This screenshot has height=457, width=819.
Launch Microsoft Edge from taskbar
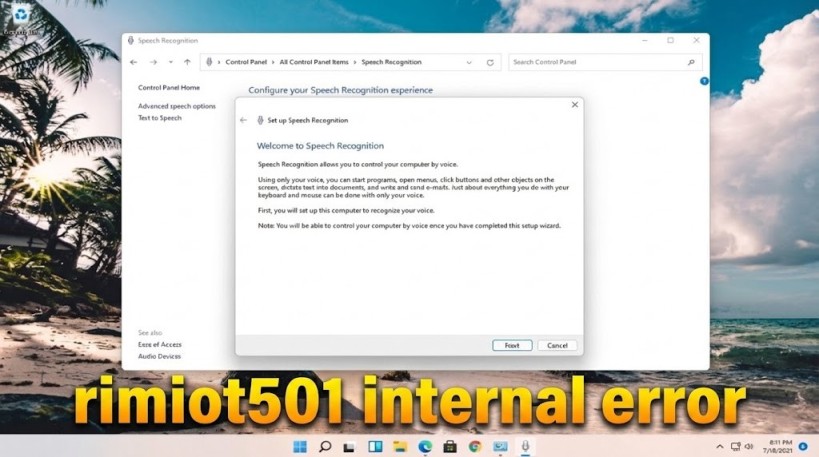pos(425,447)
